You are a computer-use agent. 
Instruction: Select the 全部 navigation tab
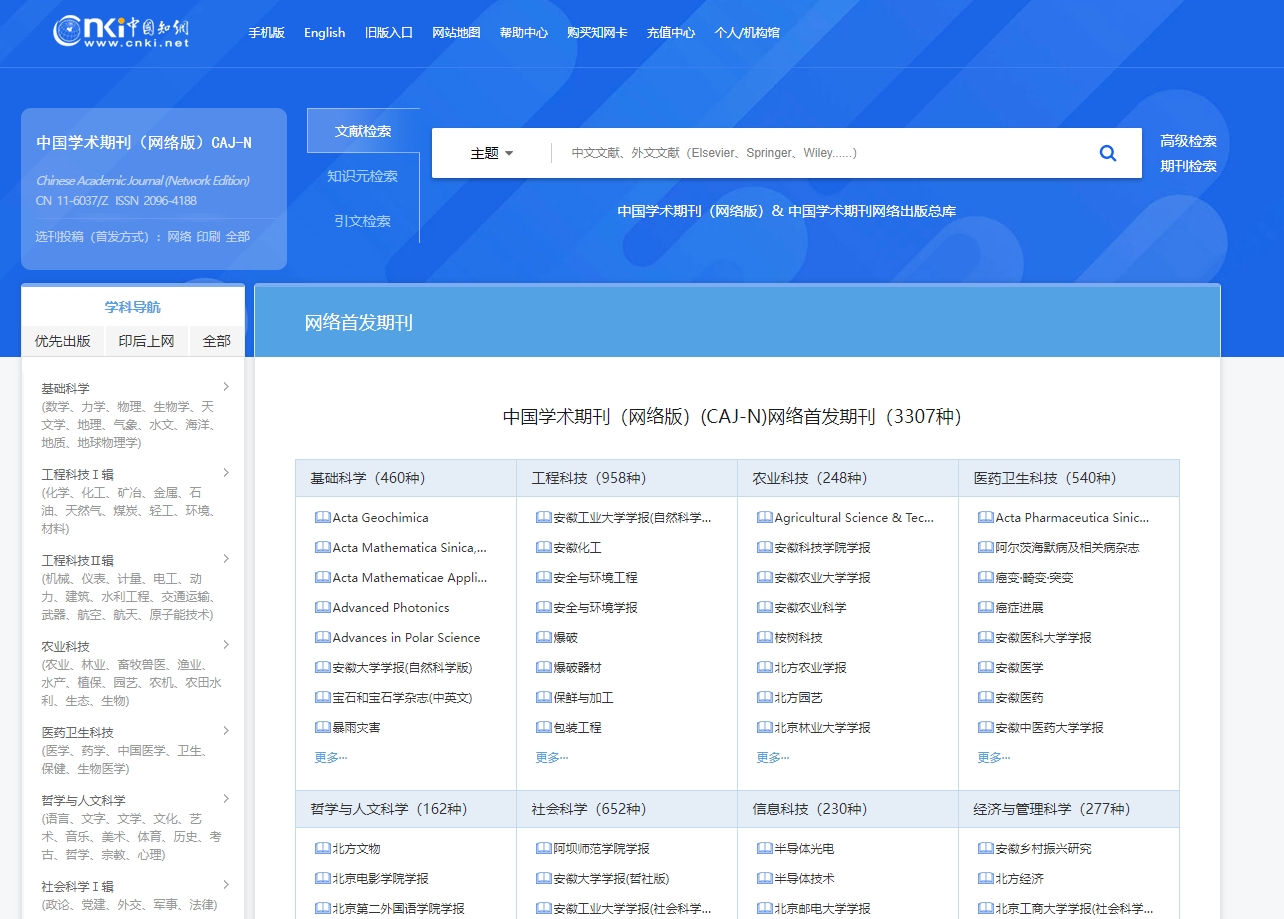(217, 341)
